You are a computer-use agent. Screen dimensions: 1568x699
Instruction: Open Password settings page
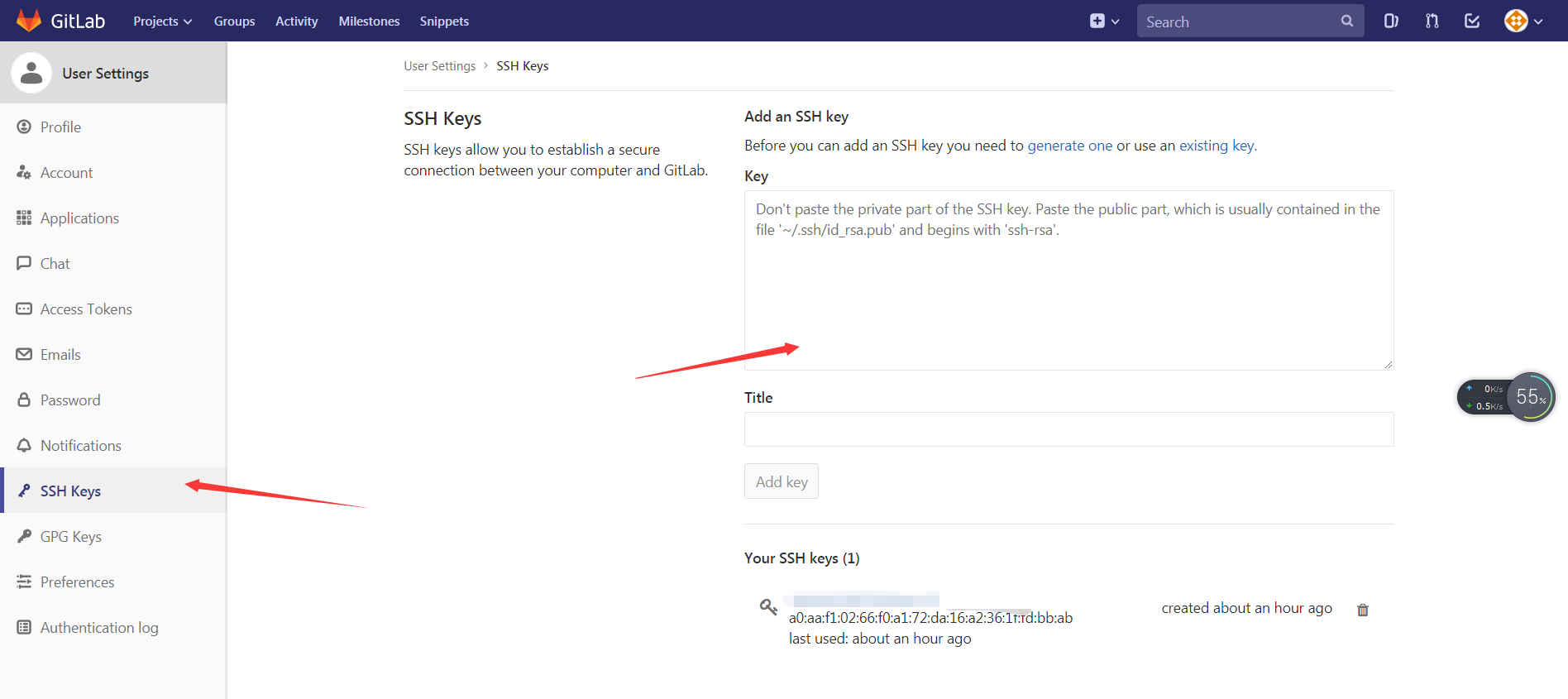tap(113, 400)
